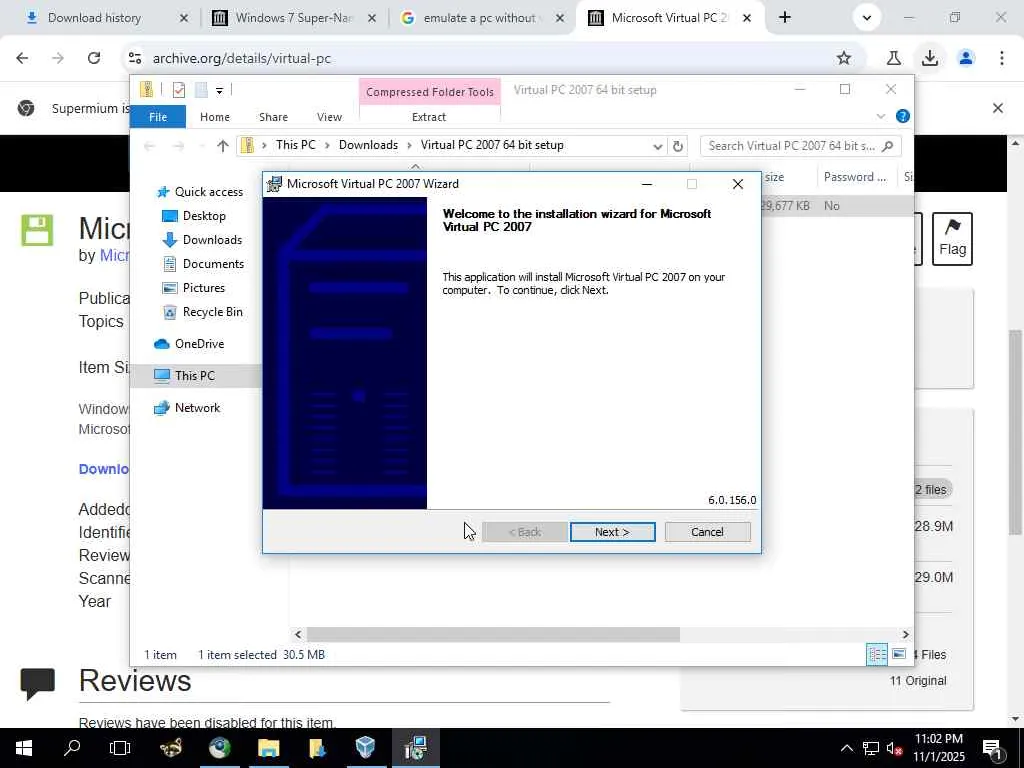Refresh the Explorer address bar location
Image resolution: width=1024 pixels, height=768 pixels.
pos(678,146)
